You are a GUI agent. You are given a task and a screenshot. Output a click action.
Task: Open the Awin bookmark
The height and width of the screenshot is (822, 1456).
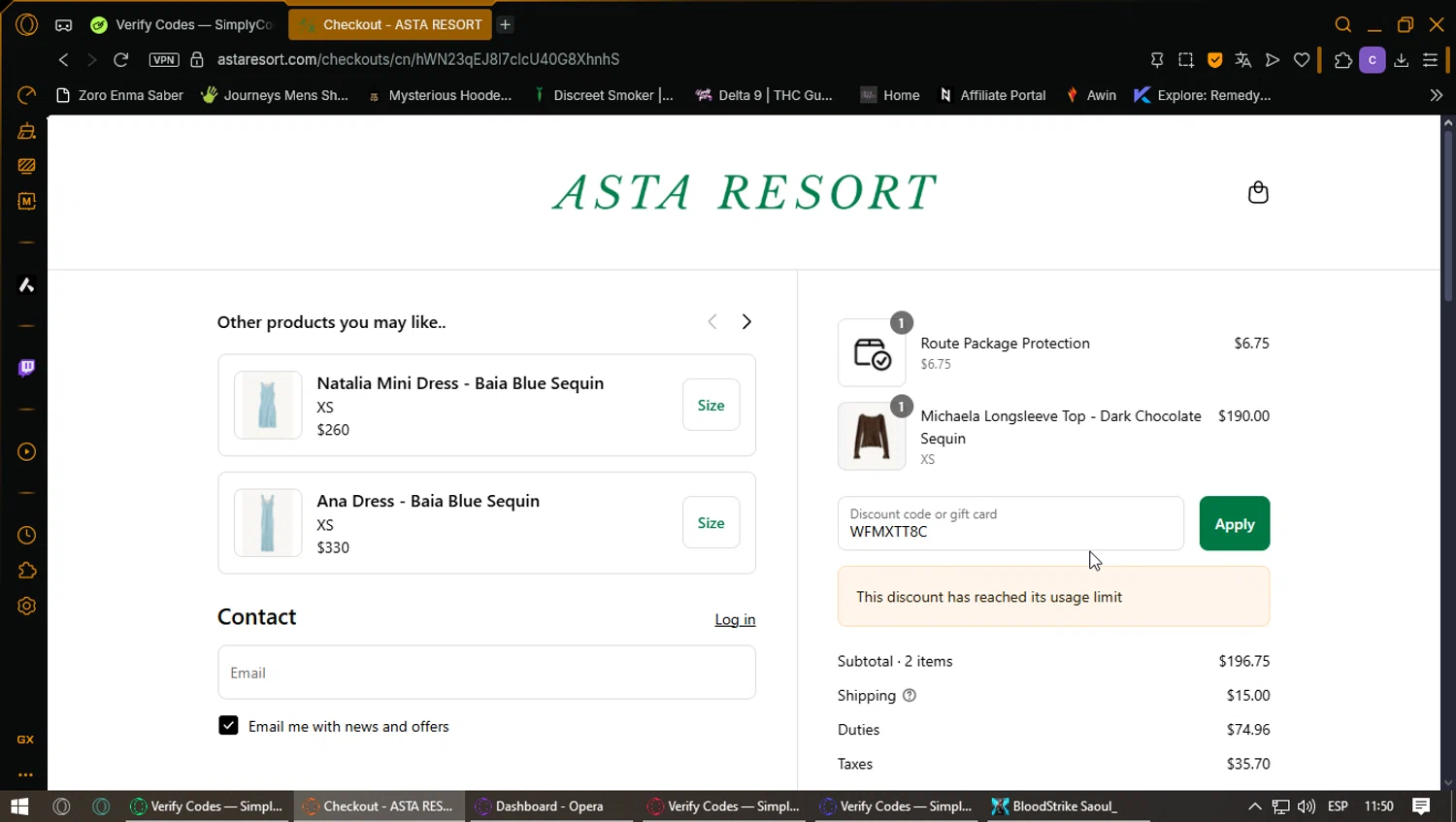tap(1091, 95)
